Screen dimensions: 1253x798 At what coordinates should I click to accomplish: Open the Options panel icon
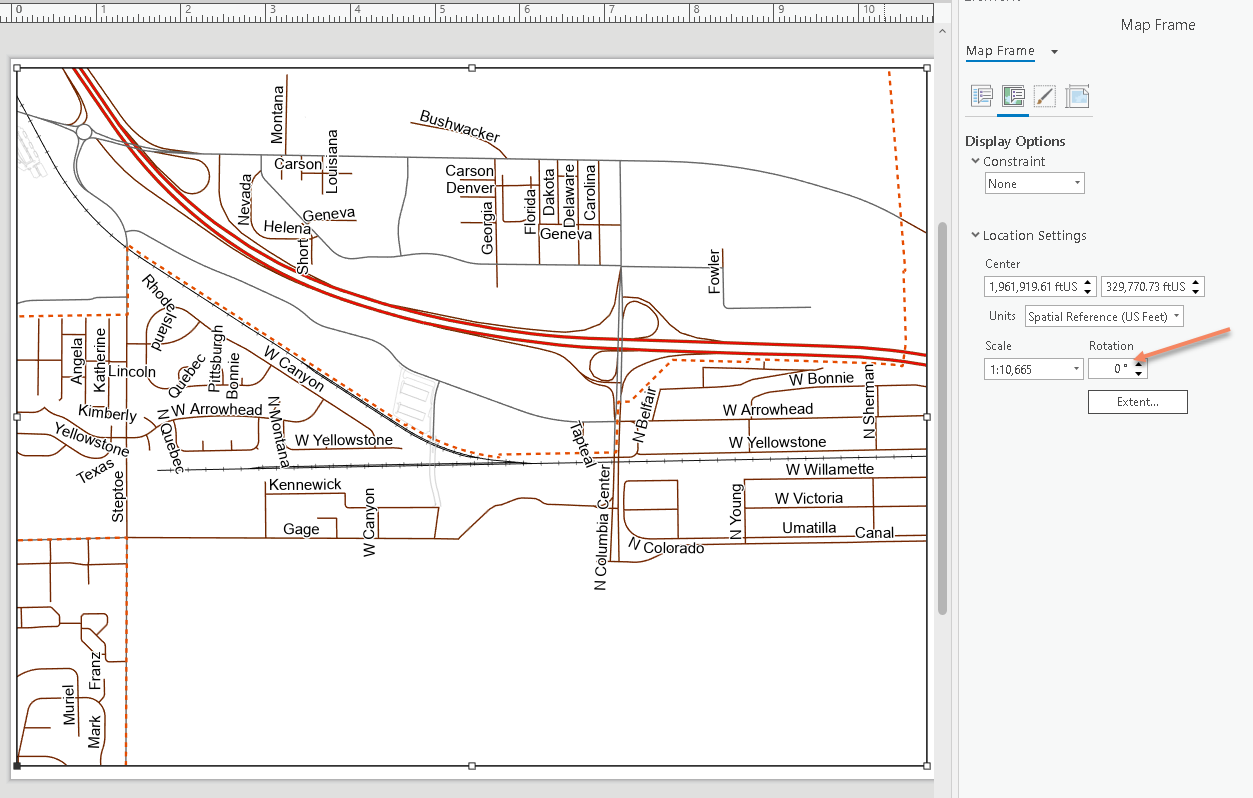tap(981, 96)
